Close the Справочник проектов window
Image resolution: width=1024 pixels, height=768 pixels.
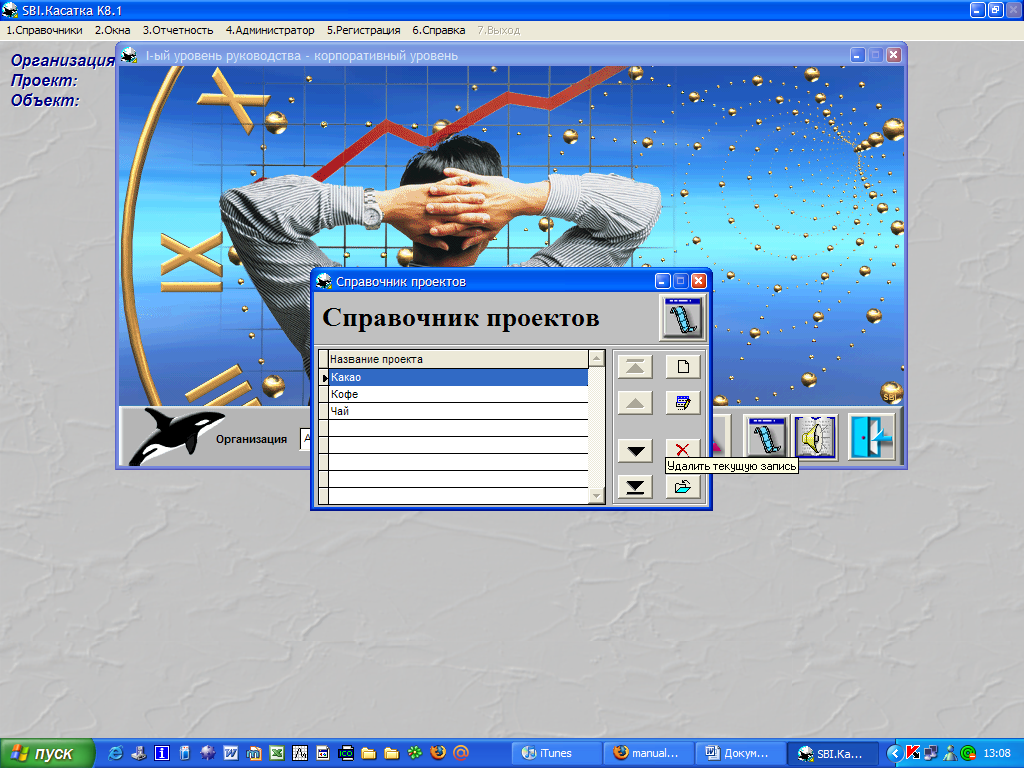pos(699,281)
